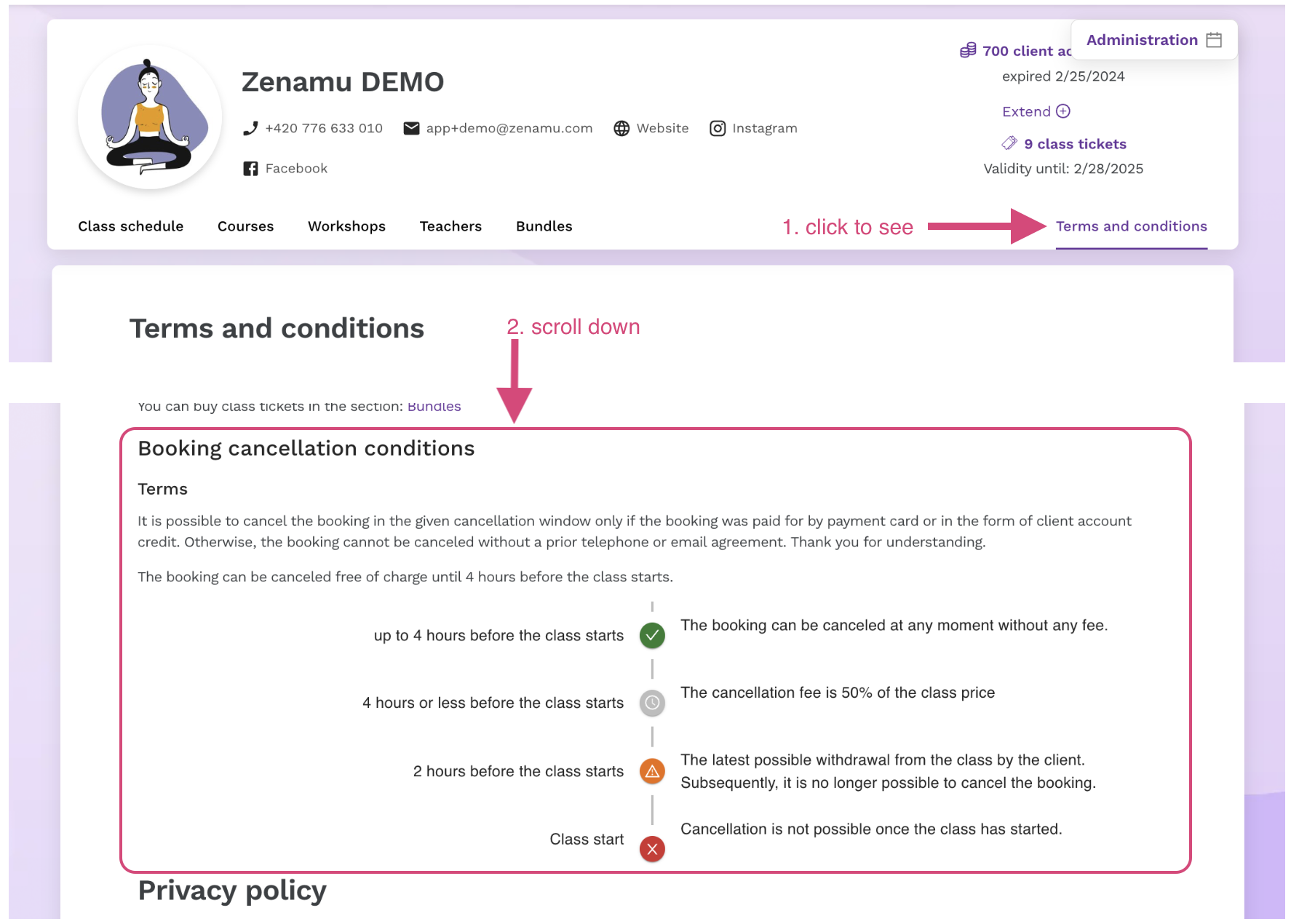
Task: Click the orange warning triangle marker
Action: click(652, 771)
